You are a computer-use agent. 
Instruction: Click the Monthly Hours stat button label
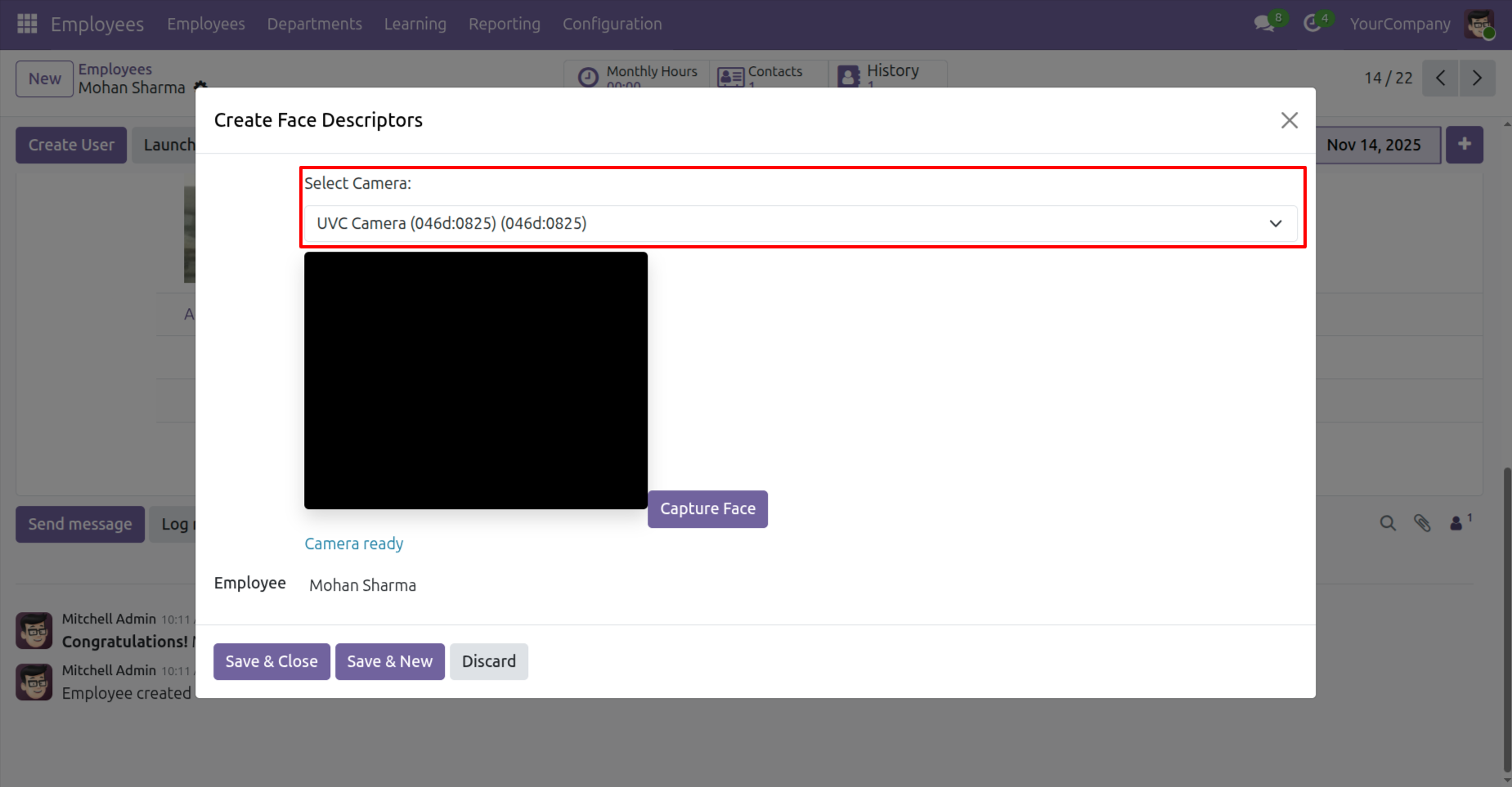click(x=652, y=71)
